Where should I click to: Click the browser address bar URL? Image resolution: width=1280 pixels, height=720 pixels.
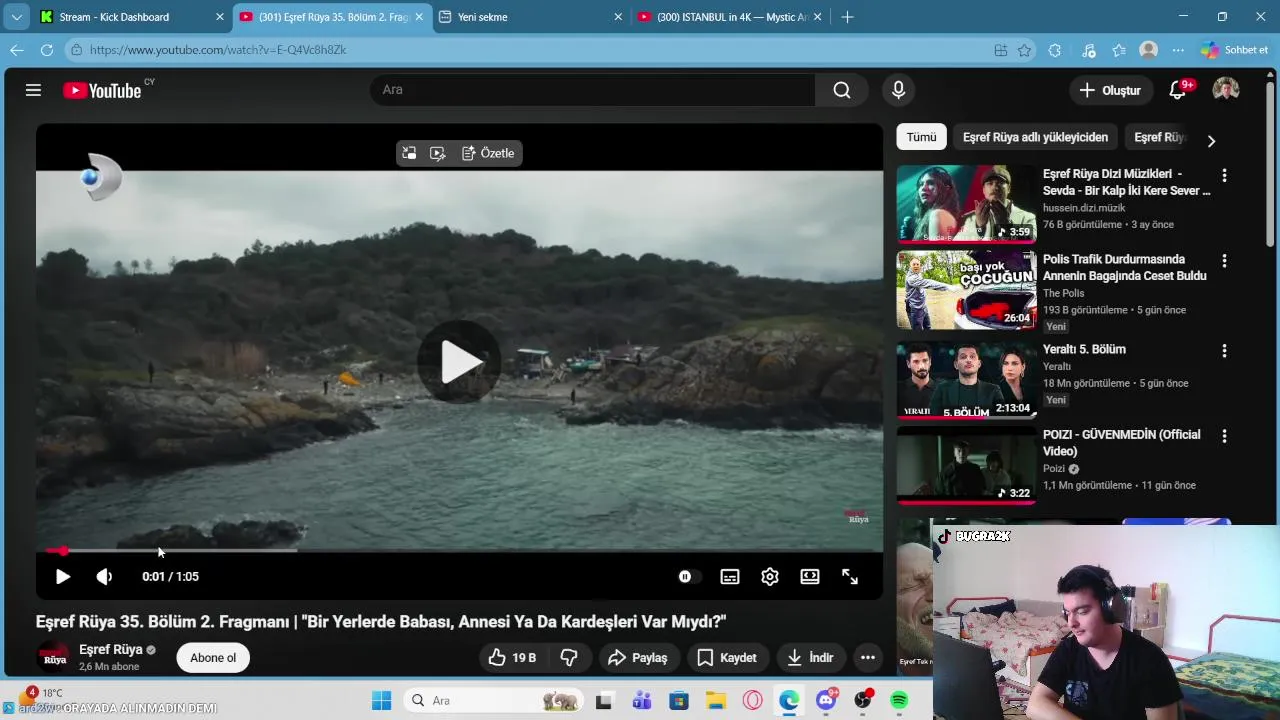(218, 50)
